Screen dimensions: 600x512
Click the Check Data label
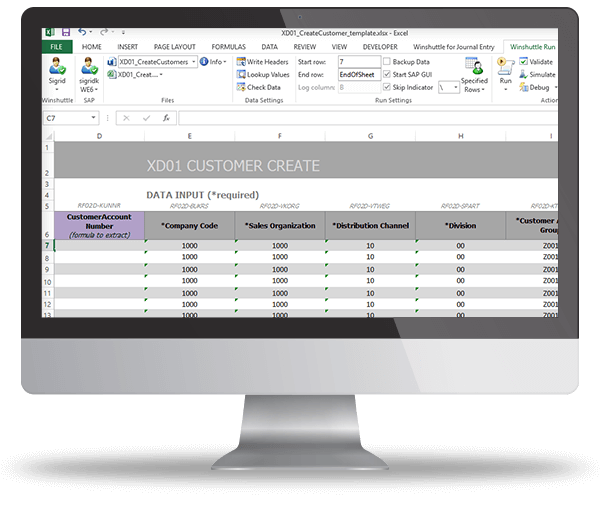tap(264, 87)
